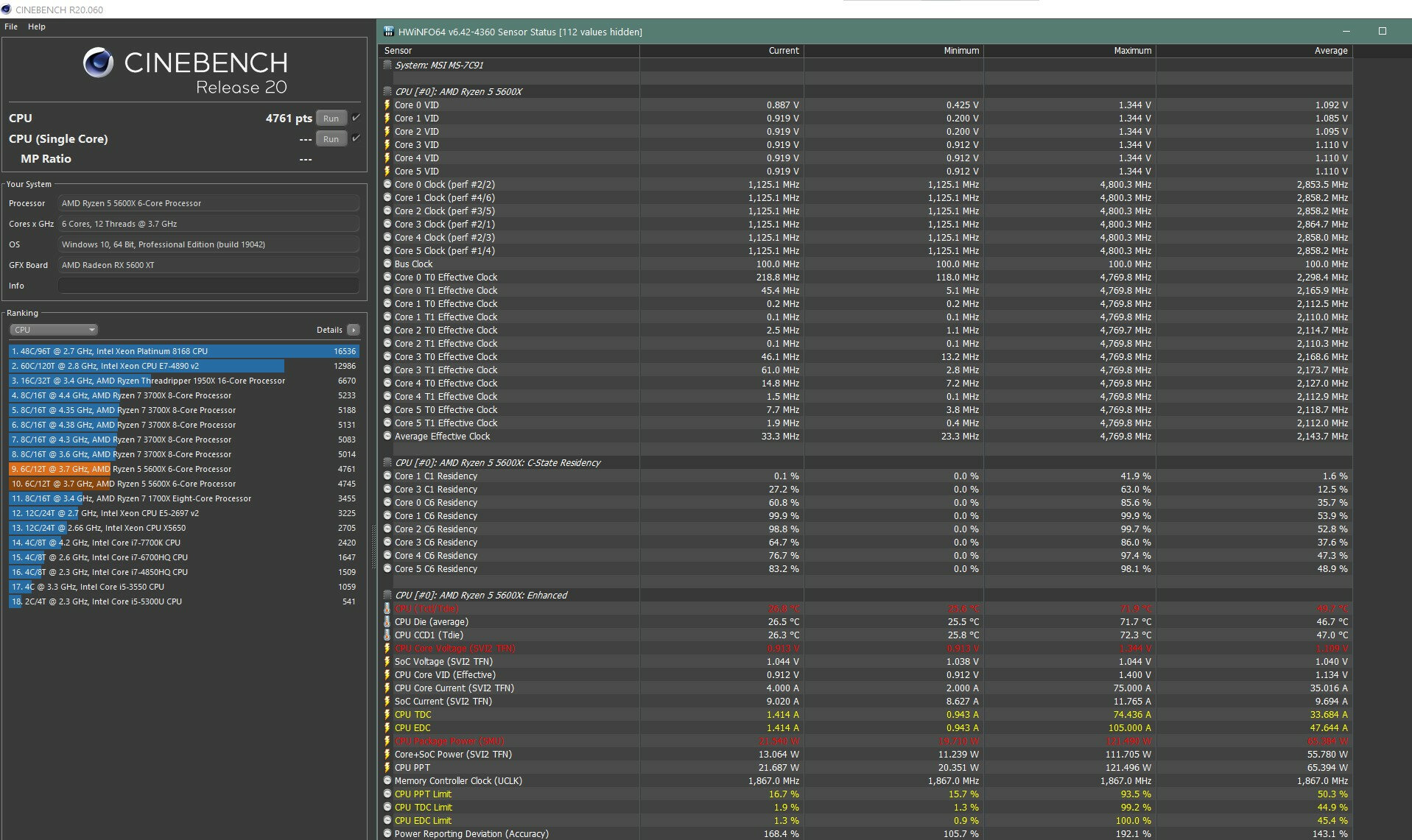Screen dimensions: 1412x840
Task: Click the HWiNFO64 window title icon
Action: [x=388, y=32]
